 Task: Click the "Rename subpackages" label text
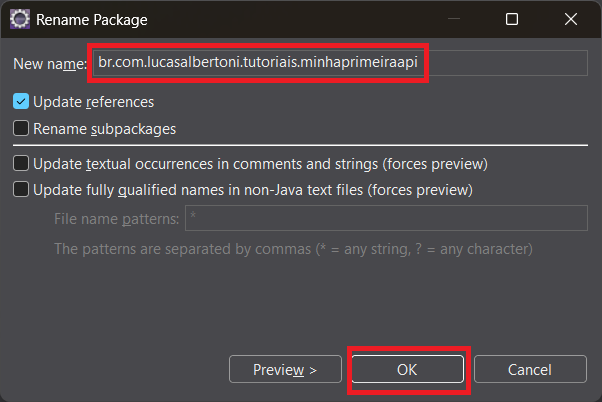coord(104,128)
